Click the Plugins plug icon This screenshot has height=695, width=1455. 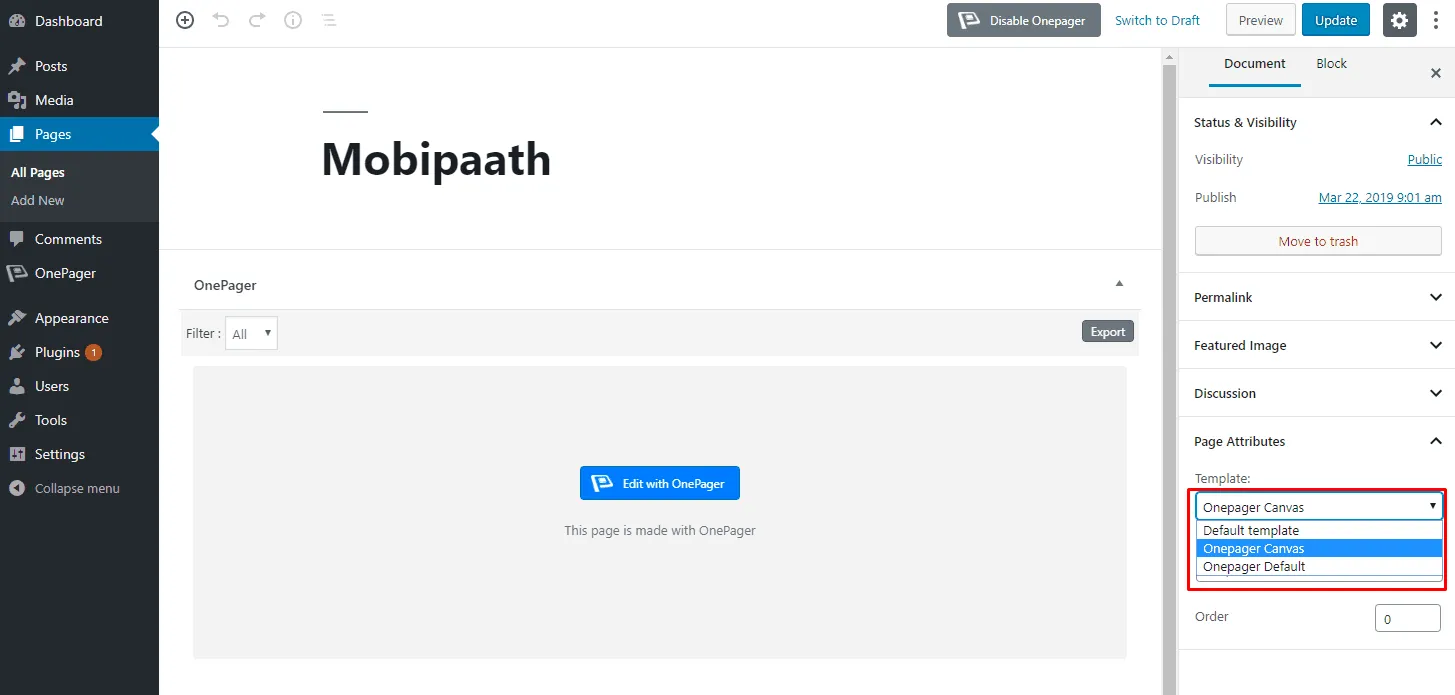(17, 352)
